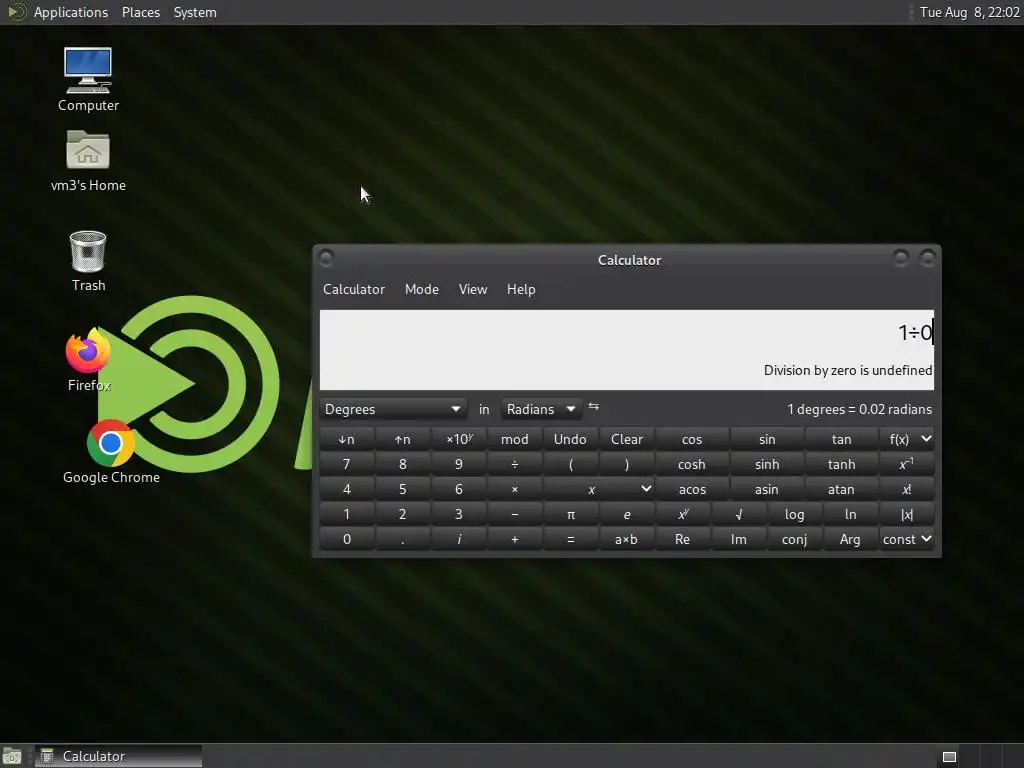Click the division ÷ key
1024x768 pixels.
(515, 464)
